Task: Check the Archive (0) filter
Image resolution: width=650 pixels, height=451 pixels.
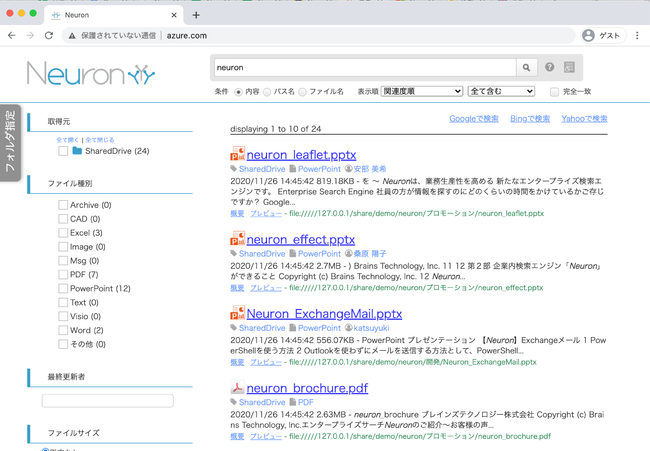Action: [63, 205]
